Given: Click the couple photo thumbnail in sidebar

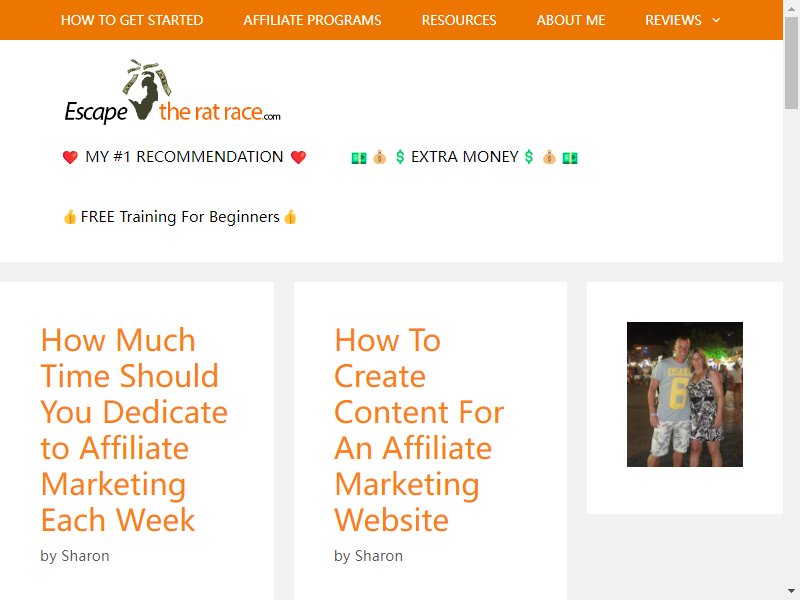Looking at the screenshot, I should [685, 394].
